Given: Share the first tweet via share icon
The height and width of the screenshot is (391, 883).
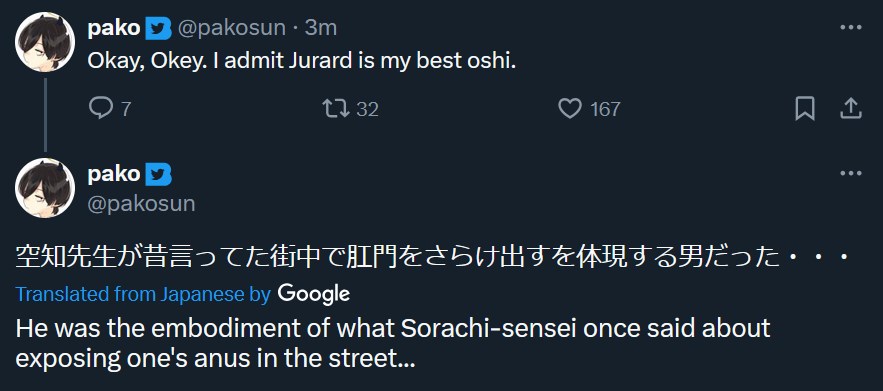Looking at the screenshot, I should (850, 108).
